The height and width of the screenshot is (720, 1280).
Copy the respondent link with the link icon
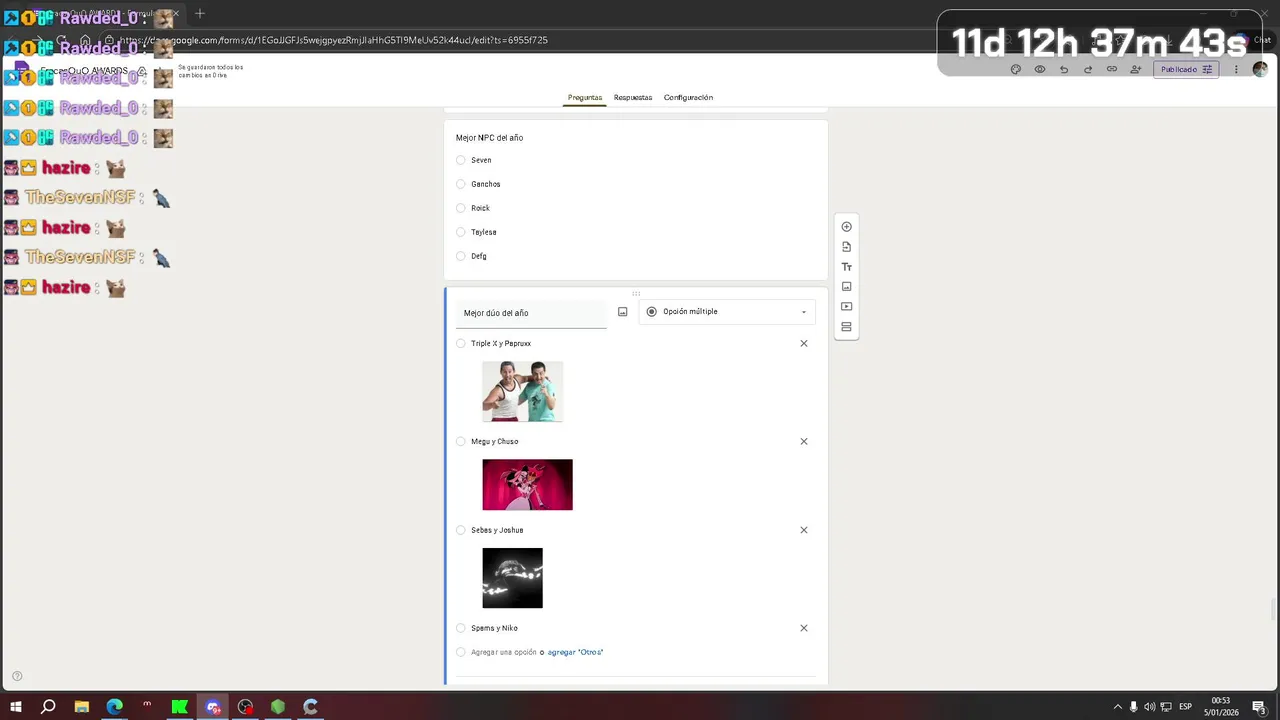[1112, 69]
